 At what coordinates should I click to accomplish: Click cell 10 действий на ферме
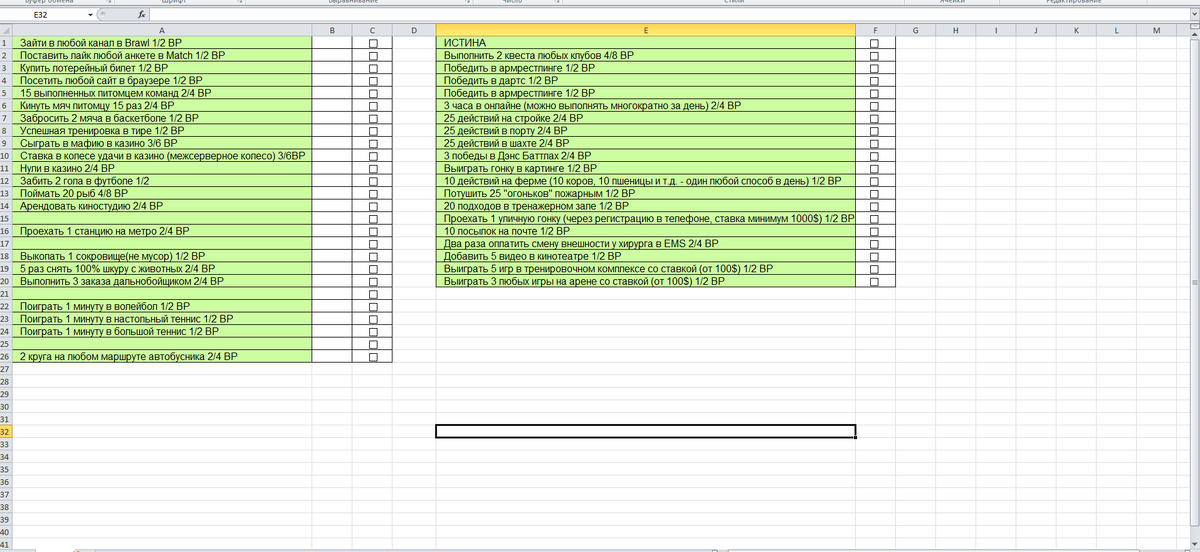tap(645, 181)
